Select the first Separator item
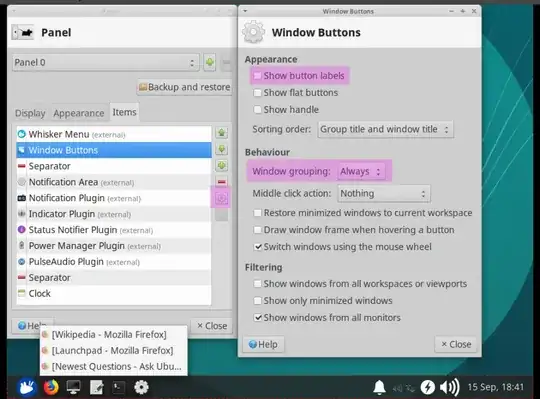 pyautogui.click(x=114, y=166)
